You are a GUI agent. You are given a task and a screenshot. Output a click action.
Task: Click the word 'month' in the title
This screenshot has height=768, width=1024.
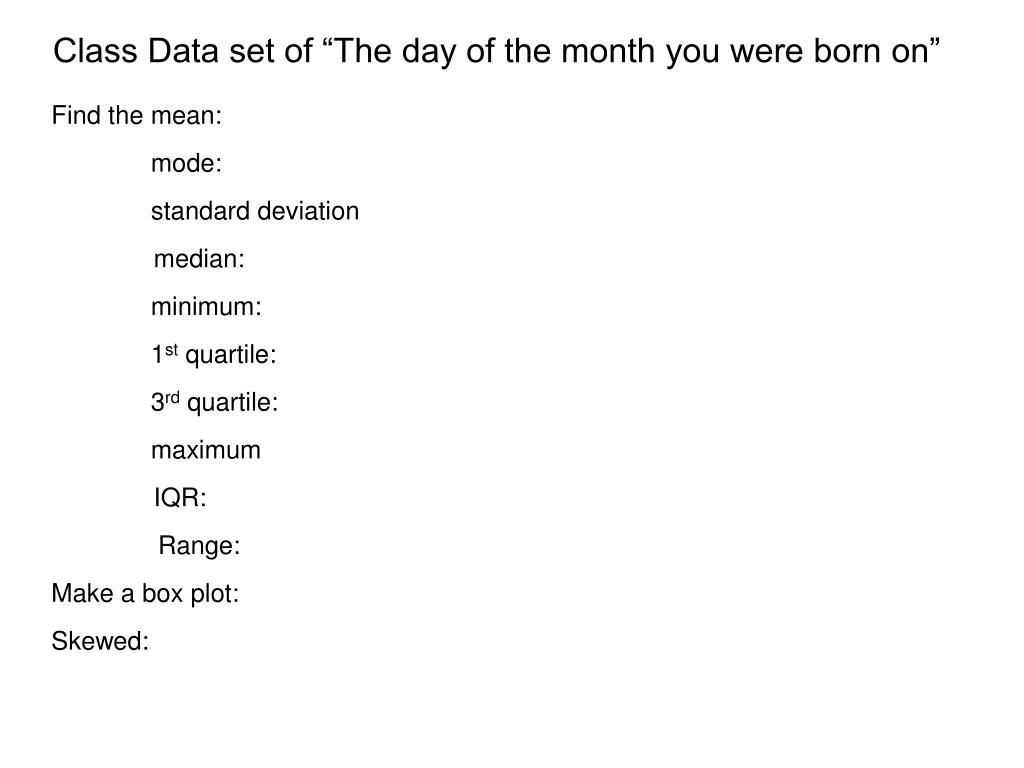point(608,52)
